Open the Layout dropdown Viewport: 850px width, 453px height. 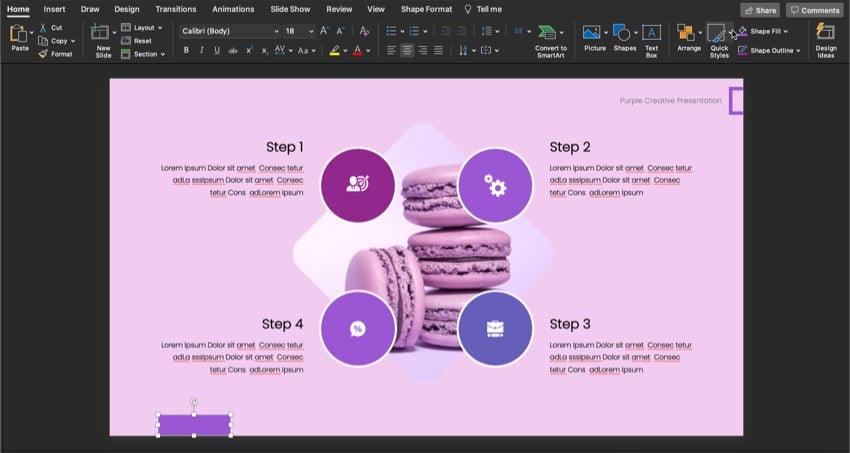[145, 28]
